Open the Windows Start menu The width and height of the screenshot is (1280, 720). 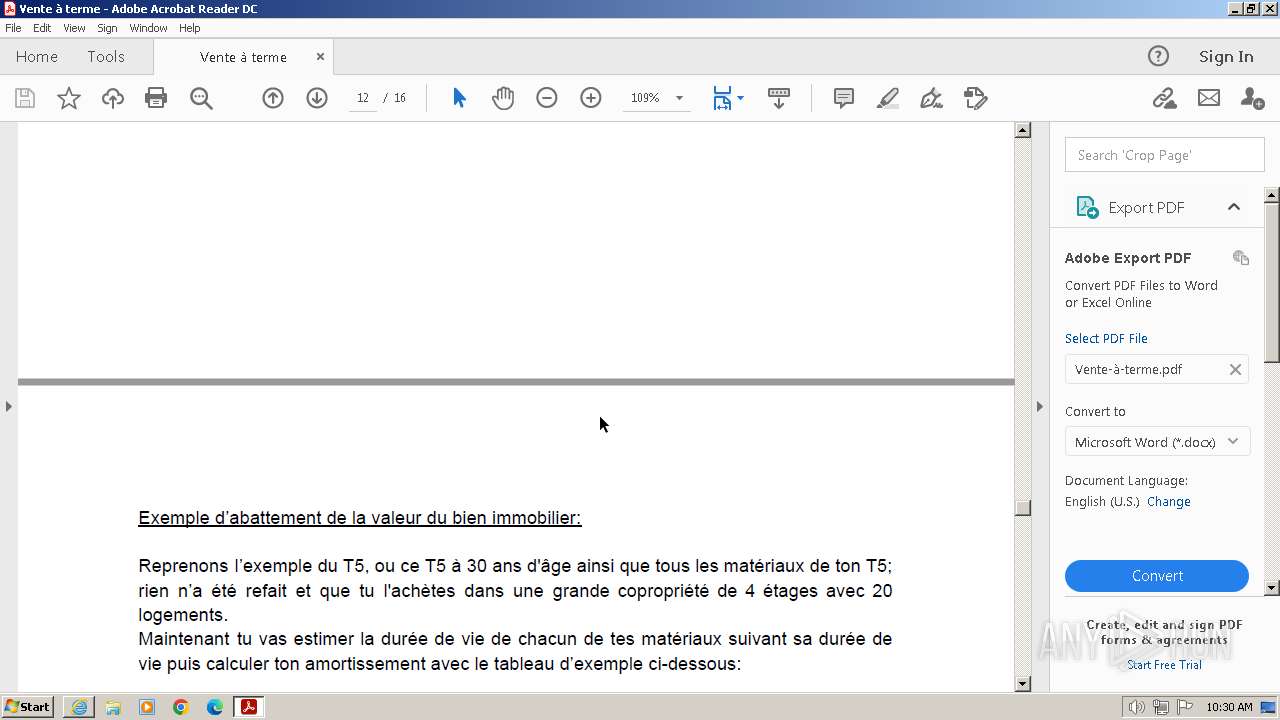pos(28,707)
